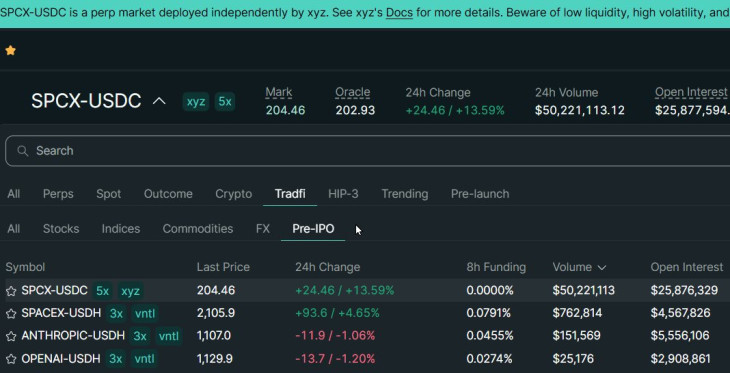Click the $762,814 volume cell
Screen dimensions: 730x373
tap(577, 313)
